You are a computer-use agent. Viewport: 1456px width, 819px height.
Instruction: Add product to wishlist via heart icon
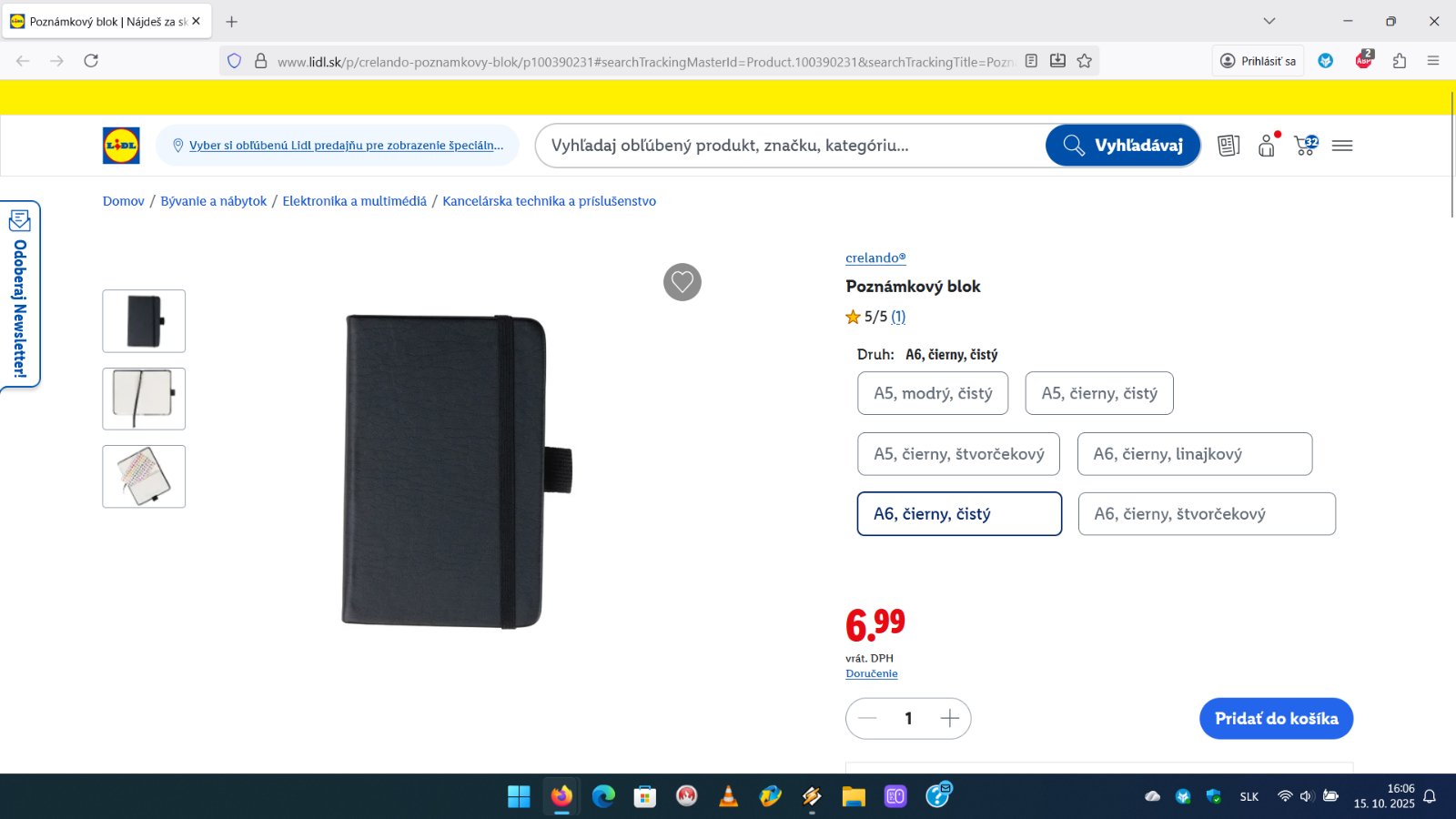point(682,282)
